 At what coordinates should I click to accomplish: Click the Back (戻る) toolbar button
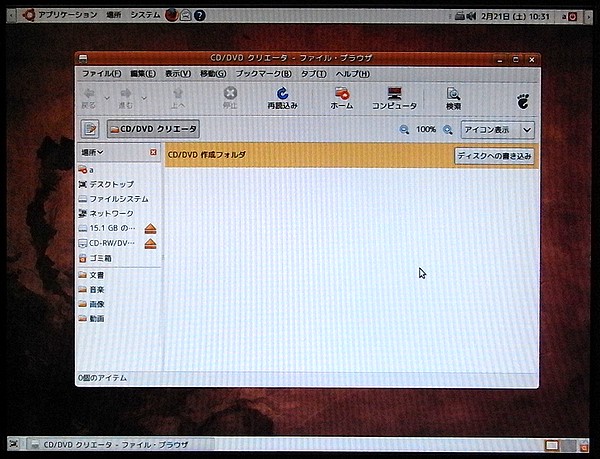click(89, 98)
